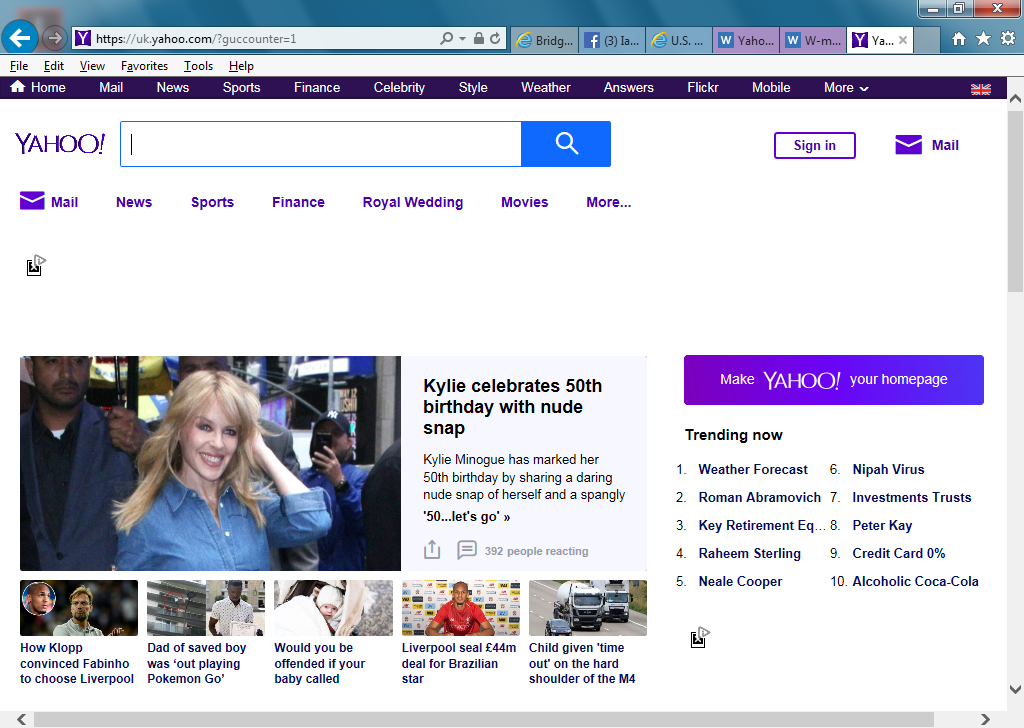Click the Make Yahoo your homepage banner
The image size is (1024, 728).
[833, 380]
